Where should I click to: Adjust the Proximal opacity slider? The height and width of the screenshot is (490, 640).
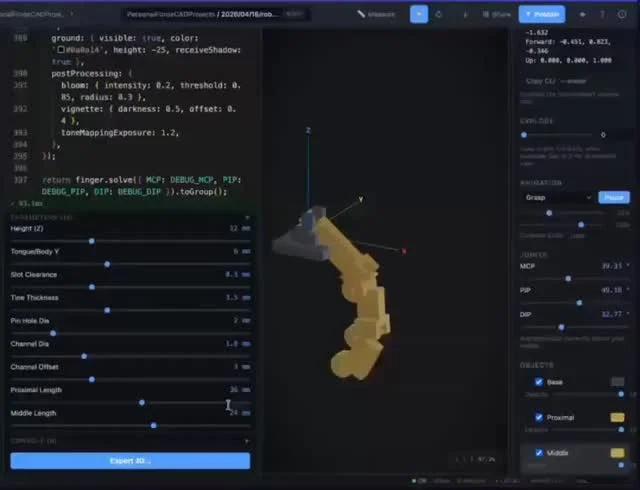tap(588, 430)
